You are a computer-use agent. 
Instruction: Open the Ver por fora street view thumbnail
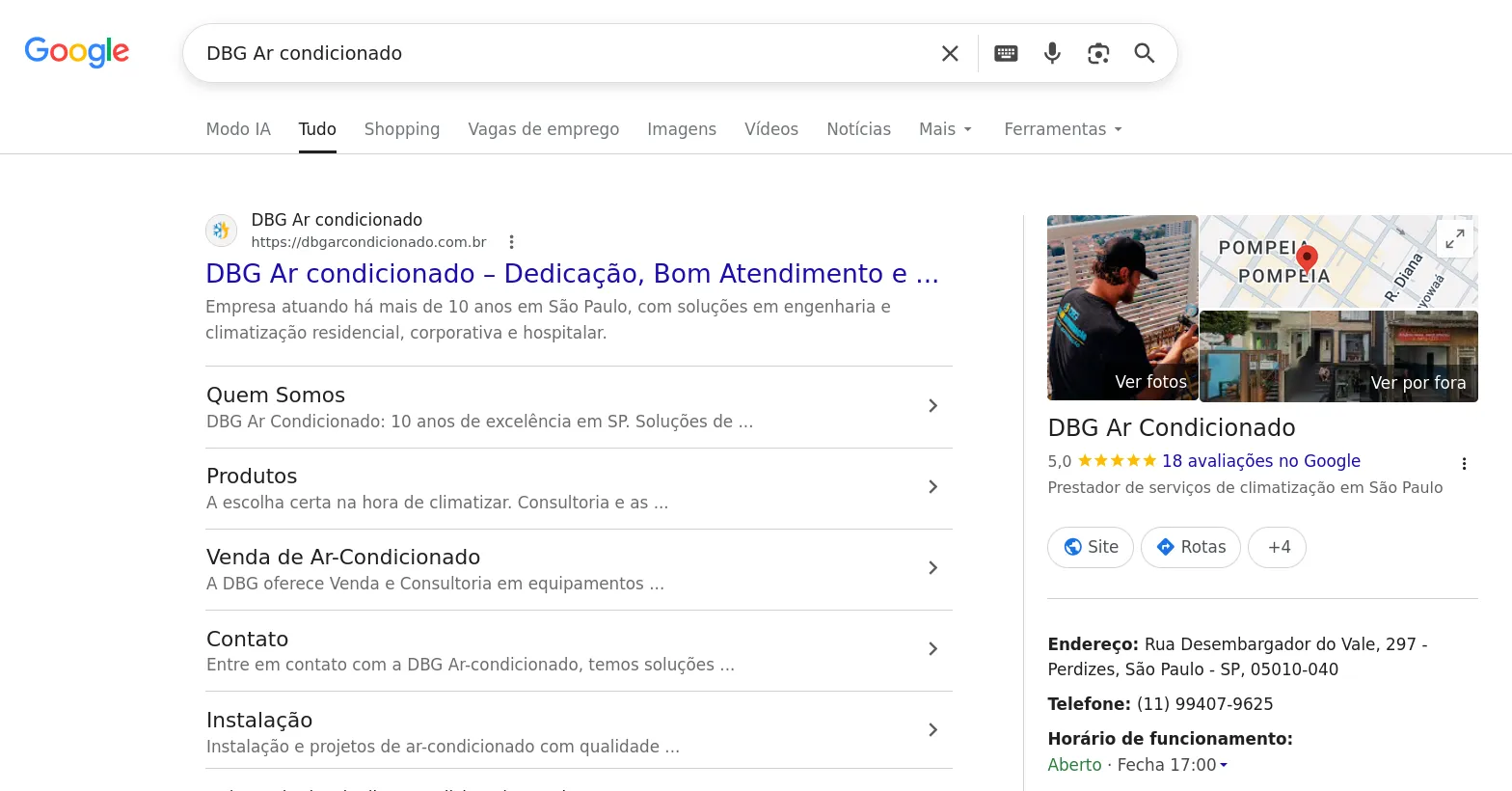[1339, 356]
